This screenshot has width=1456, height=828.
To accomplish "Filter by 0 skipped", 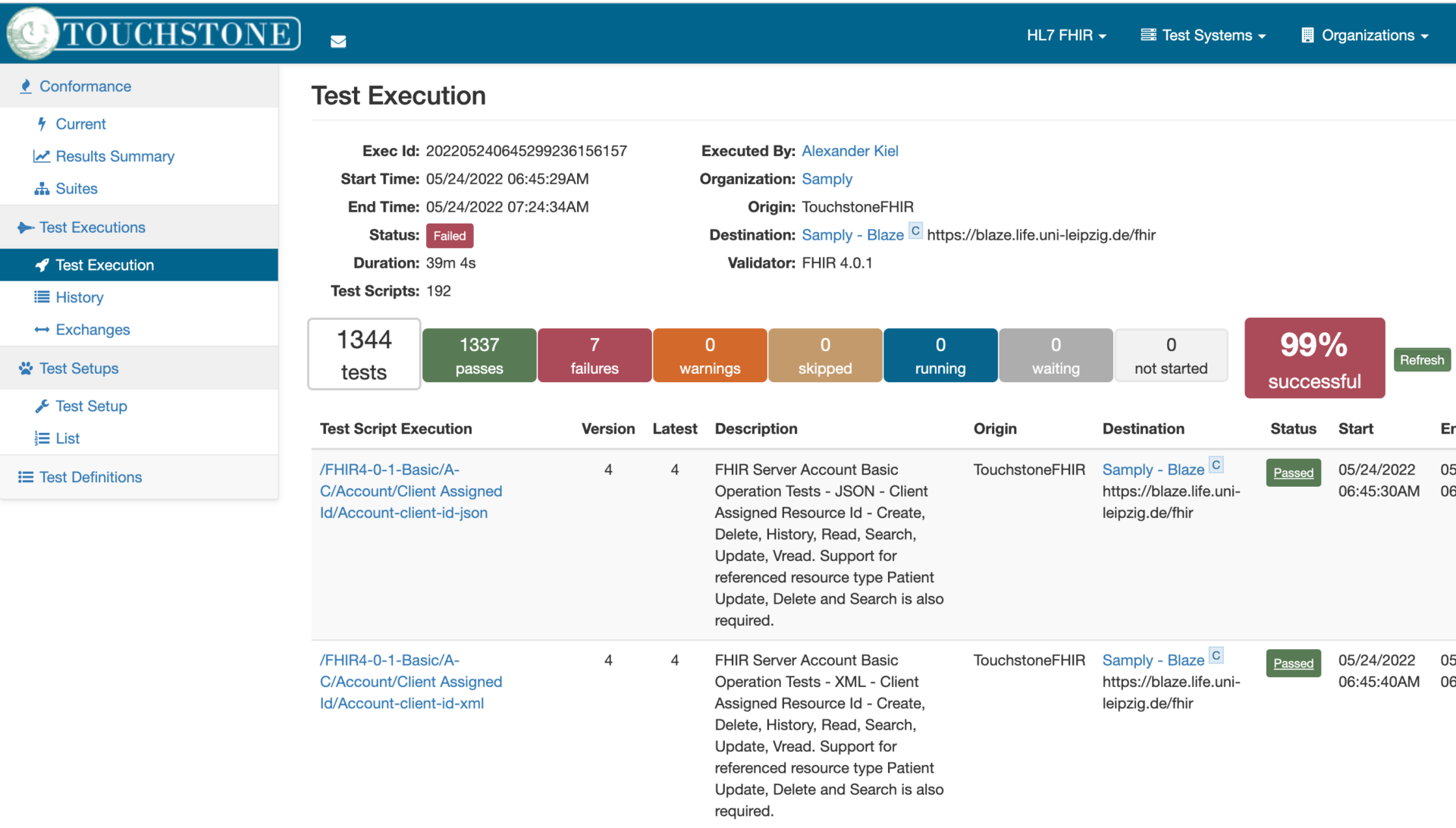I will [x=825, y=356].
